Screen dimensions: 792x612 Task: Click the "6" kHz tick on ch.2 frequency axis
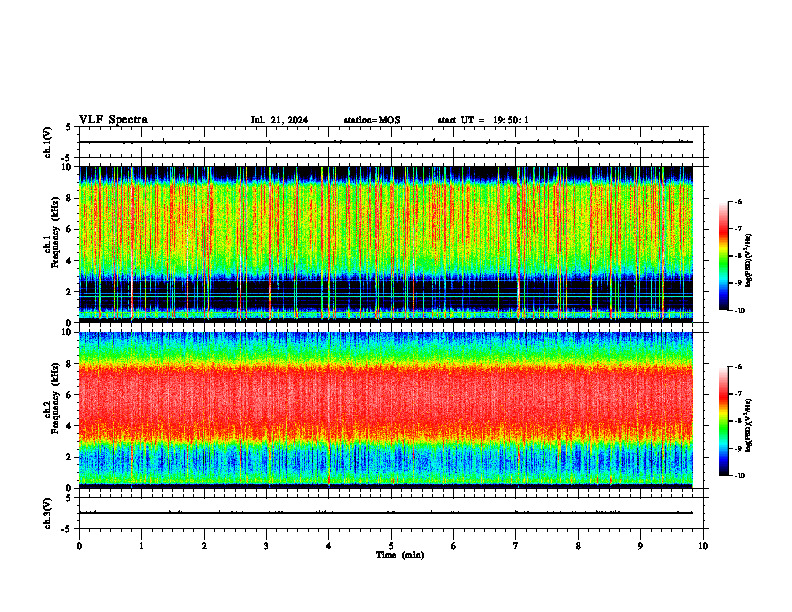point(69,395)
